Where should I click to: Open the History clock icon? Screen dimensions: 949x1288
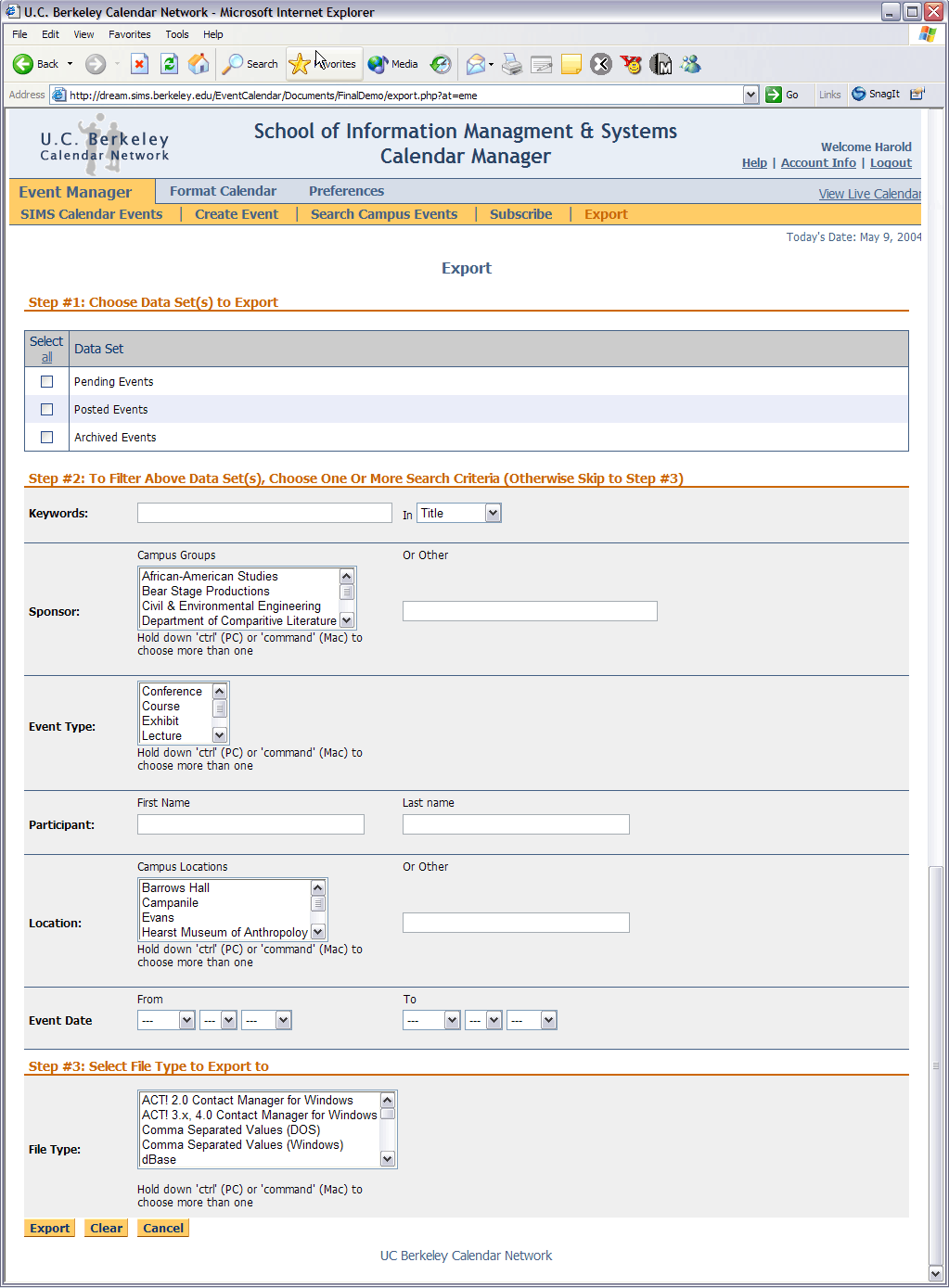441,64
